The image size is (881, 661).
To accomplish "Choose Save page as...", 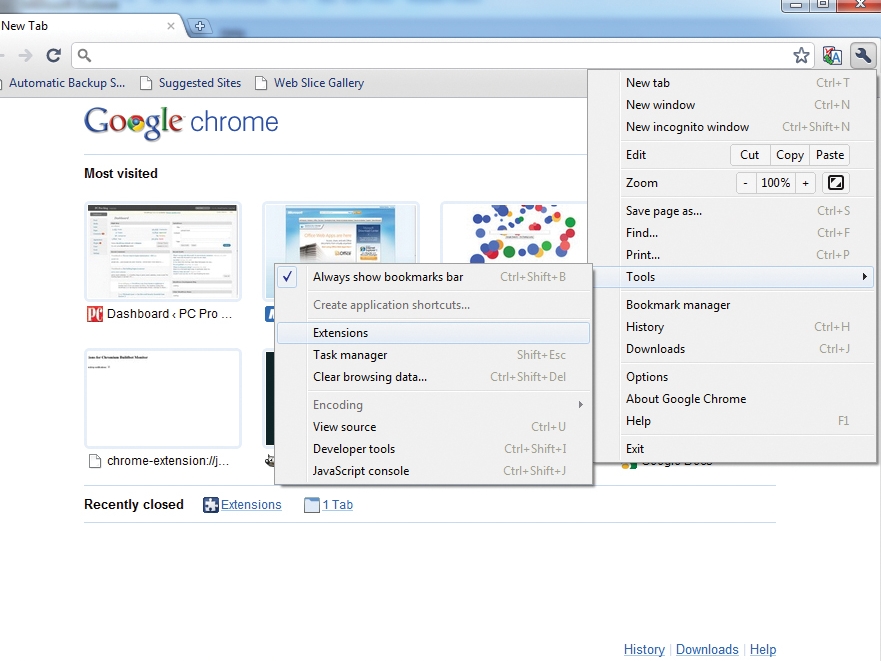I will (x=747, y=211).
